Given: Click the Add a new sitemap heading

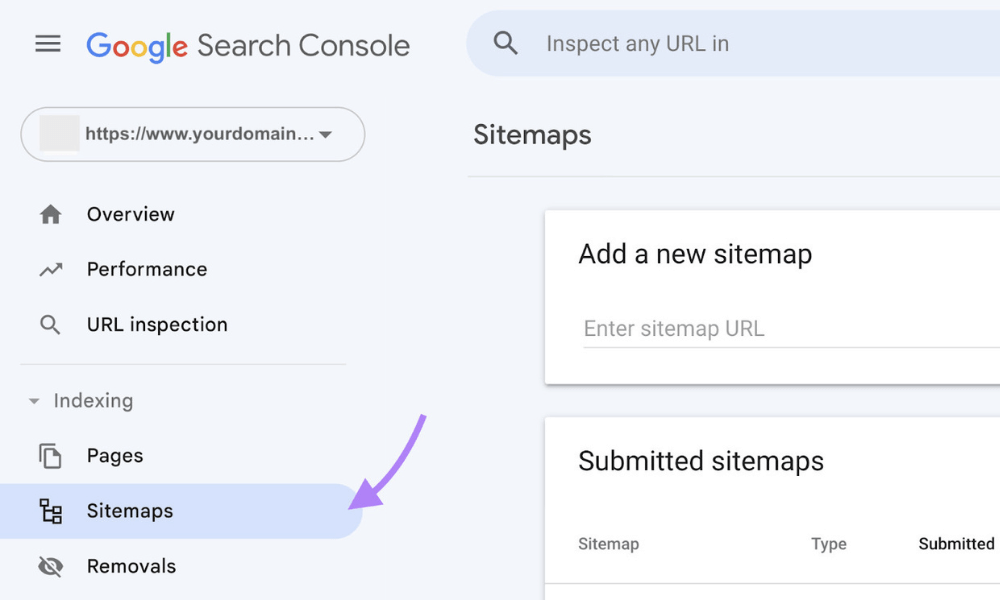Looking at the screenshot, I should tap(695, 254).
